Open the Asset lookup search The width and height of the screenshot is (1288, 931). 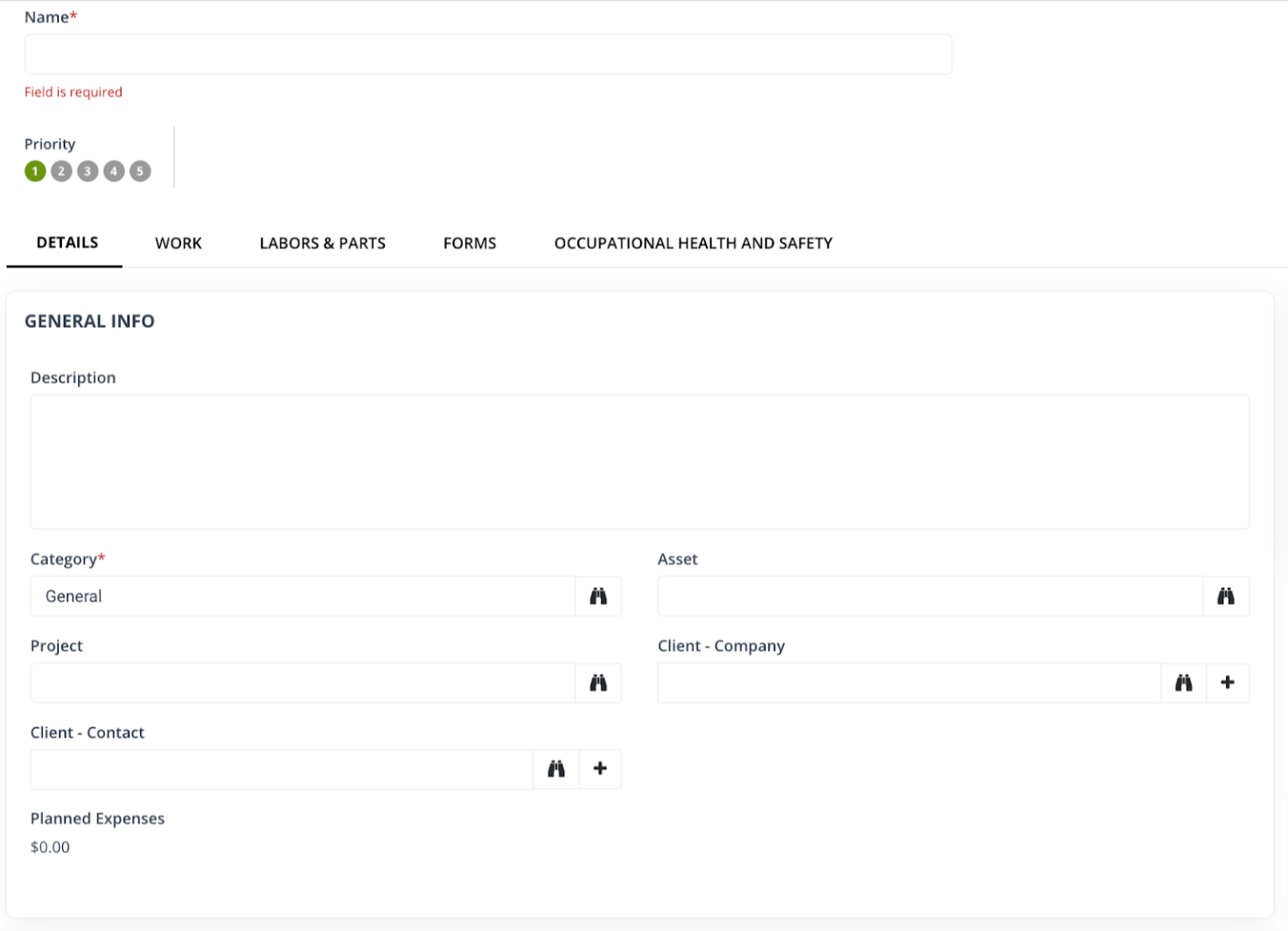1226,596
